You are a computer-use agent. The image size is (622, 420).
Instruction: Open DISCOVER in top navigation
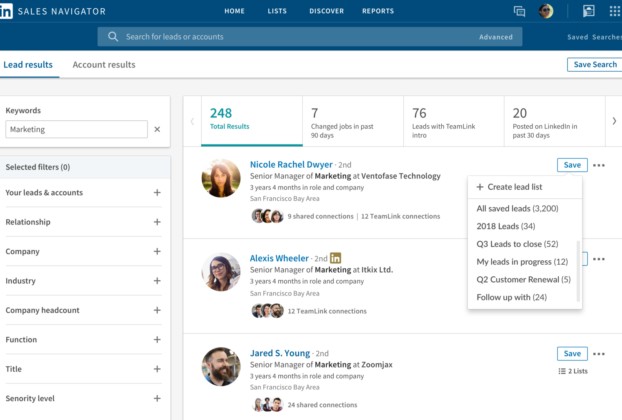pyautogui.click(x=326, y=11)
